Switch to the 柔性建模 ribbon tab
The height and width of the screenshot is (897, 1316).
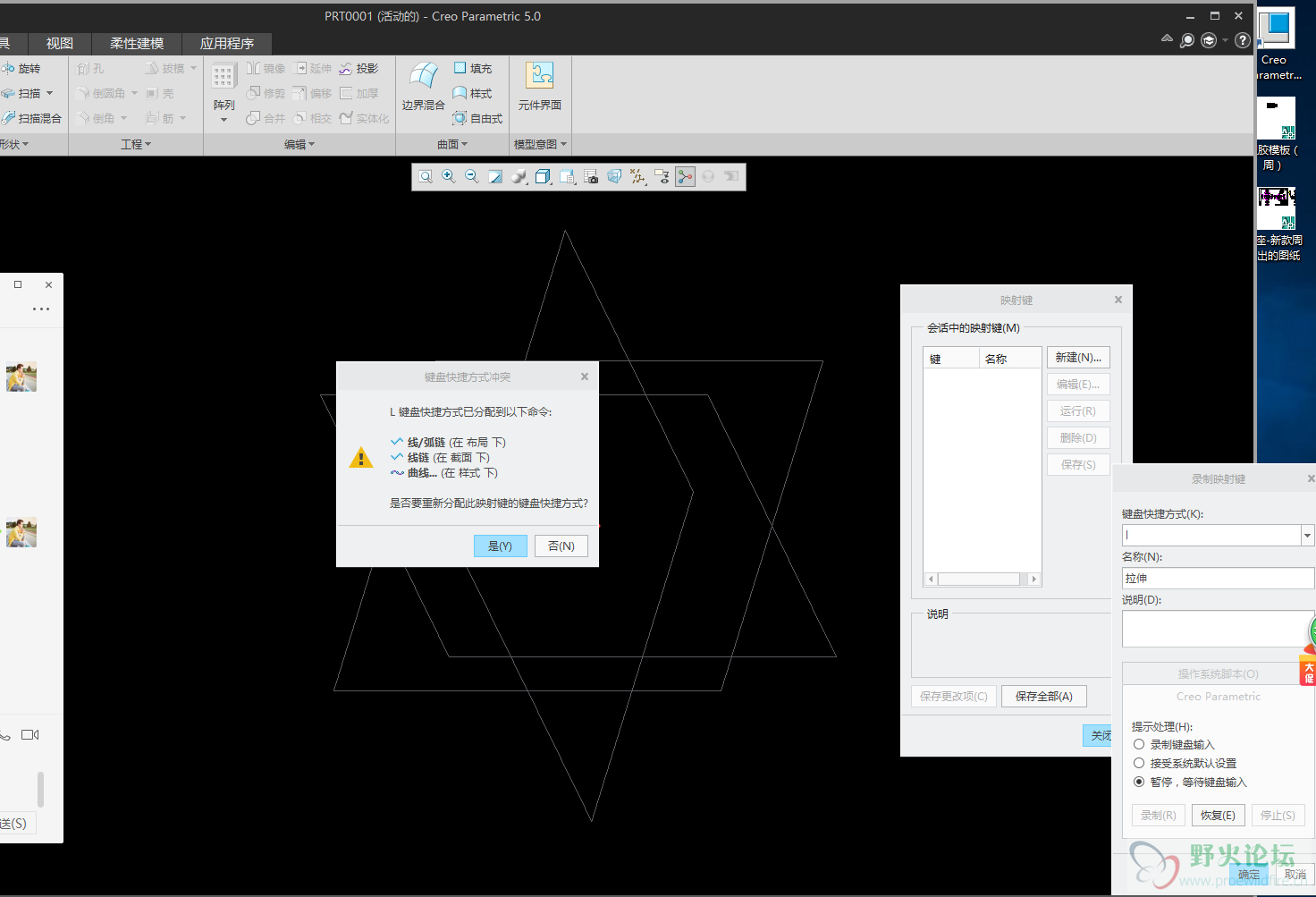[137, 43]
